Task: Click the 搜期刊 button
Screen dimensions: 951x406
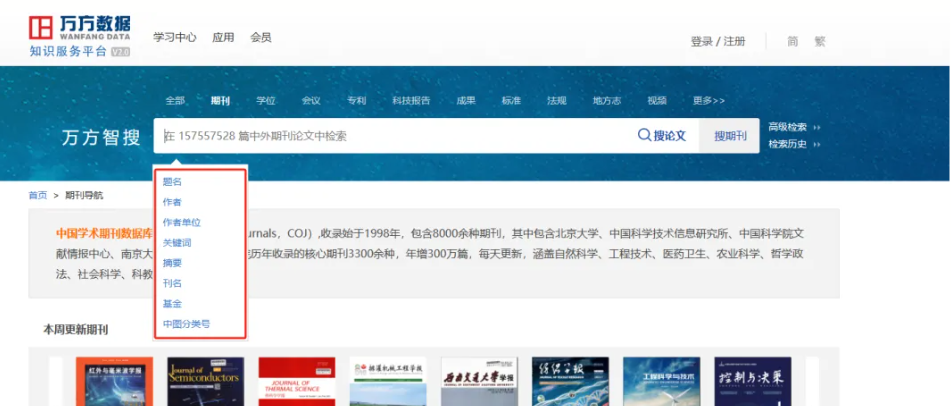Action: coord(730,136)
